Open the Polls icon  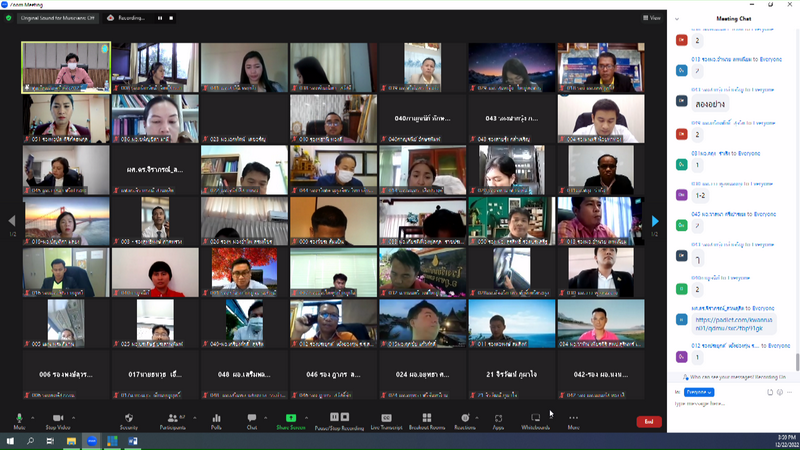[216, 421]
